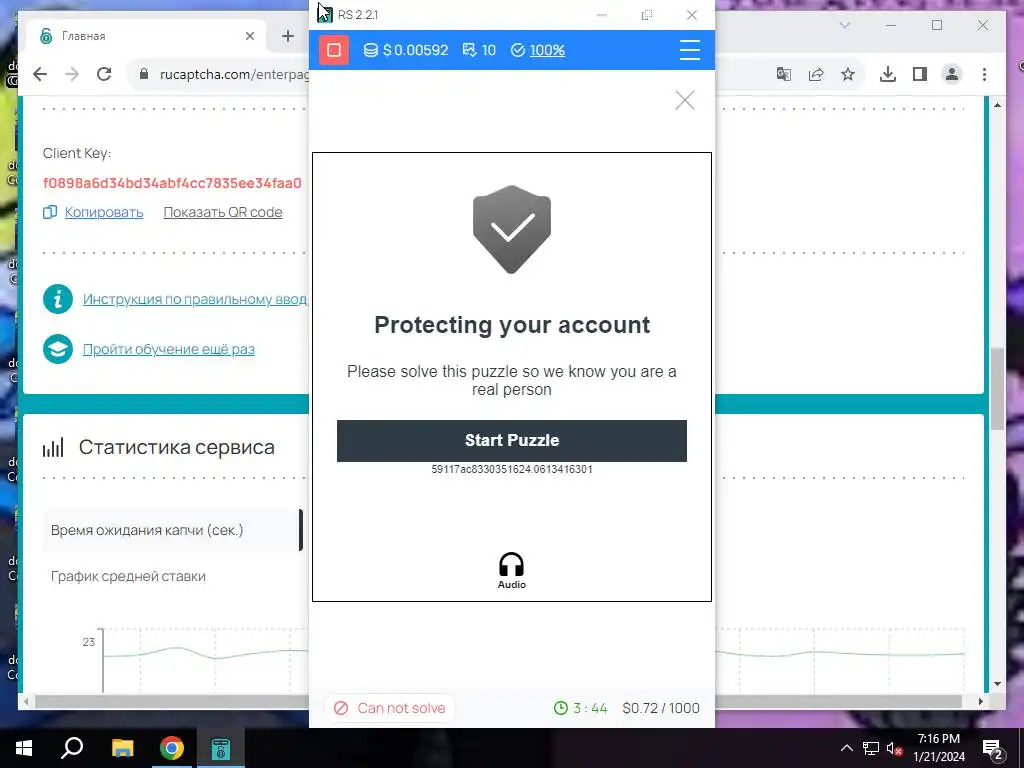Screen dimensions: 1024x768
Task: Open Chrome downloads icon
Action: click(x=888, y=74)
